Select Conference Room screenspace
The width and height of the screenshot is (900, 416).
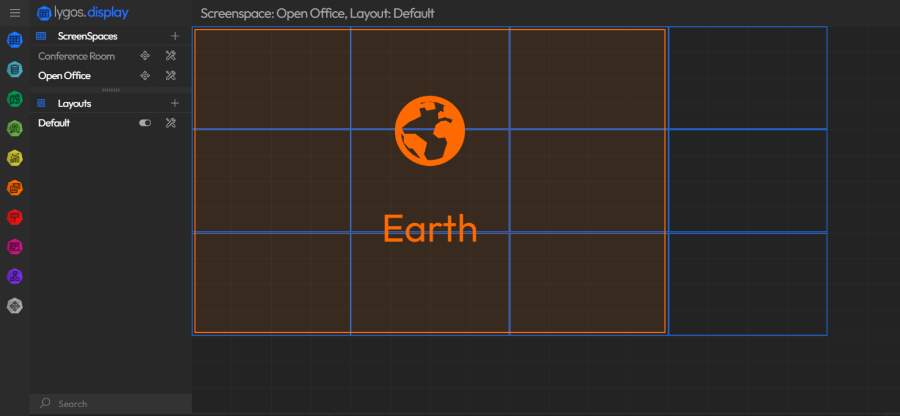(76, 56)
